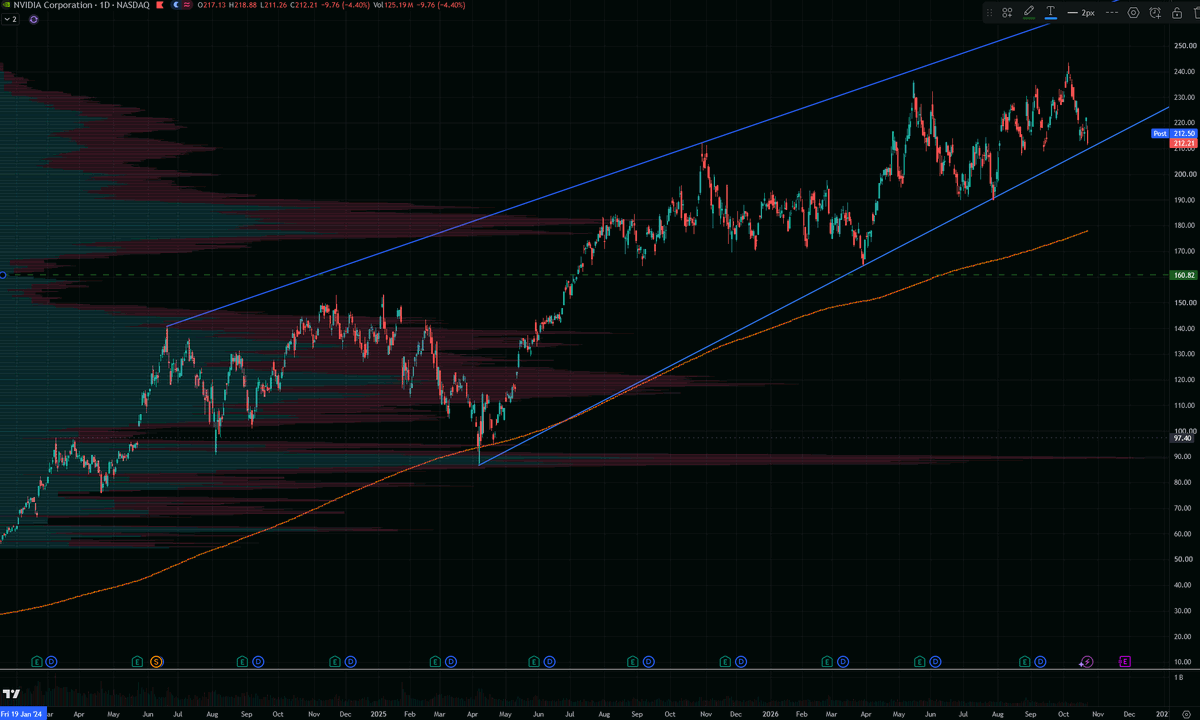The image size is (1200, 720).
Task: Grab the drawing toolbar drag handle
Action: (x=990, y=13)
